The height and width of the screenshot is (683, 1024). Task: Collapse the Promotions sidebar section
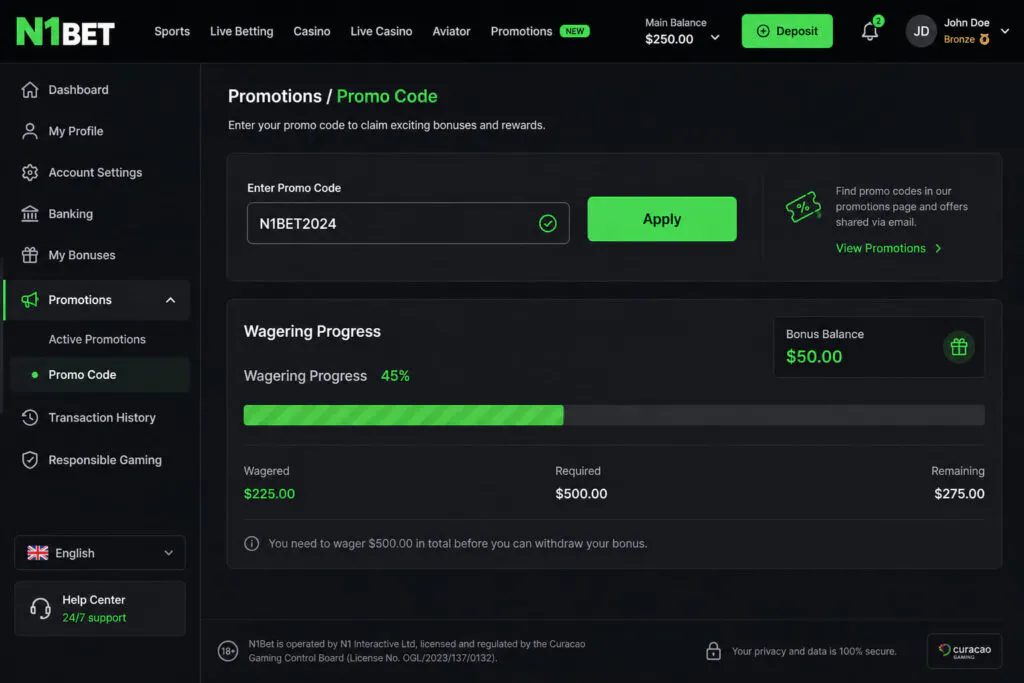click(170, 300)
